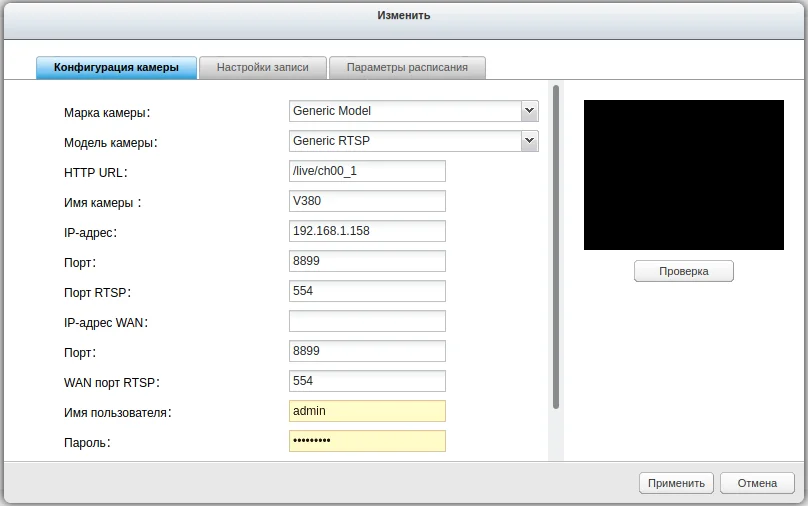The width and height of the screenshot is (808, 506).
Task: Click the HTTP URL field with /live/ch00_1
Action: 367,171
